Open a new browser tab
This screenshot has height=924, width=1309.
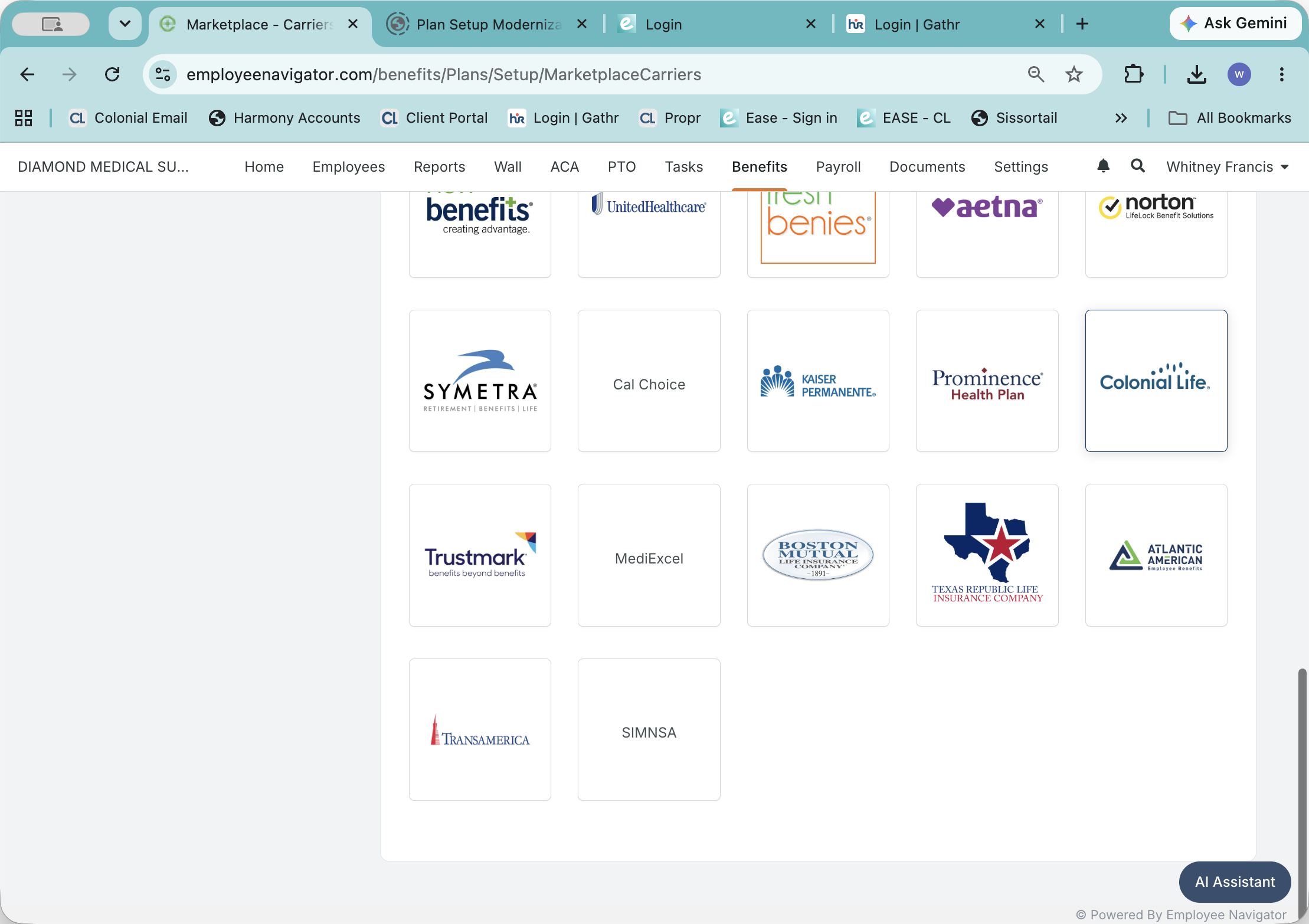coord(1082,24)
